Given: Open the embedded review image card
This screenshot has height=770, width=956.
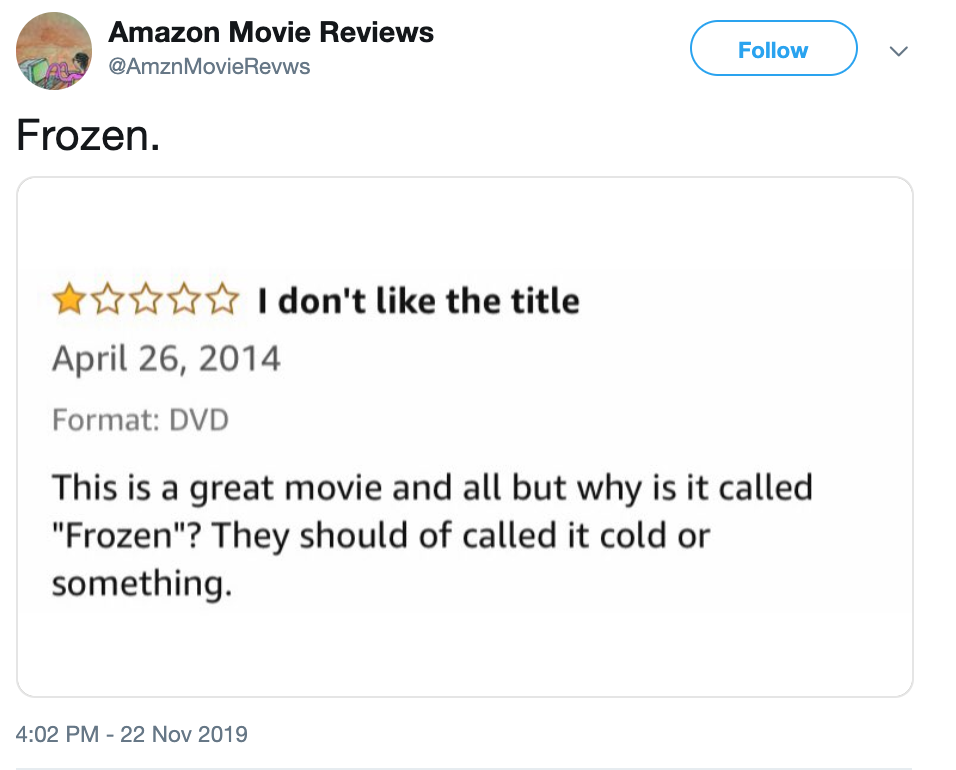Looking at the screenshot, I should [x=465, y=437].
